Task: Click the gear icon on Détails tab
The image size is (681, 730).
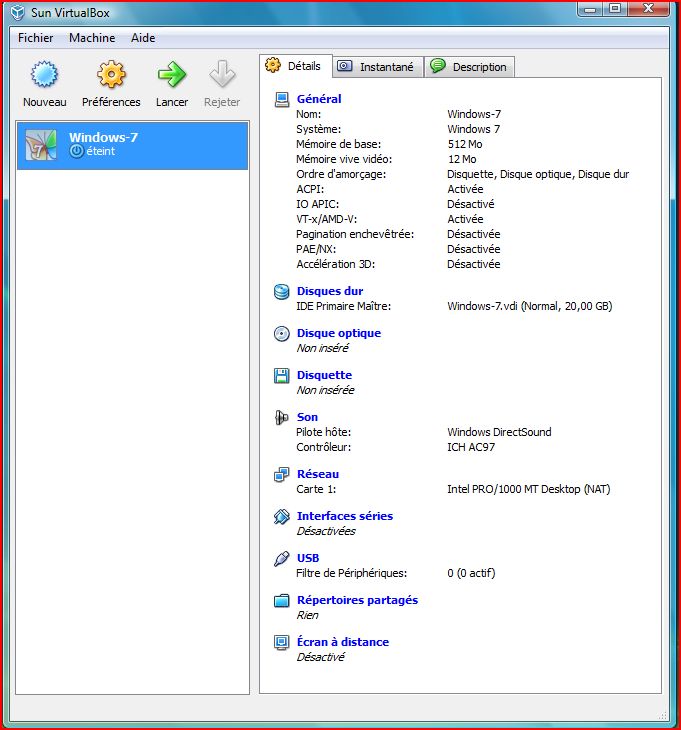Action: [x=273, y=65]
